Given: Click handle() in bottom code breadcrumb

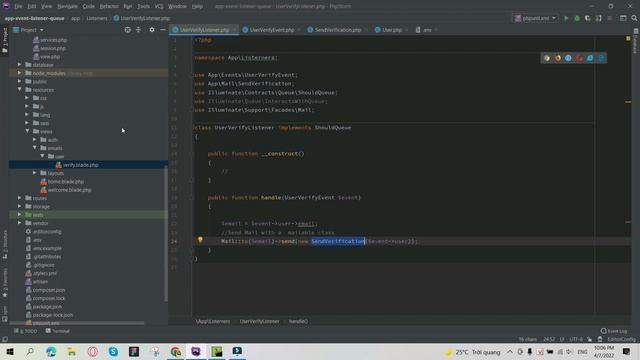Looking at the screenshot, I should (x=298, y=321).
